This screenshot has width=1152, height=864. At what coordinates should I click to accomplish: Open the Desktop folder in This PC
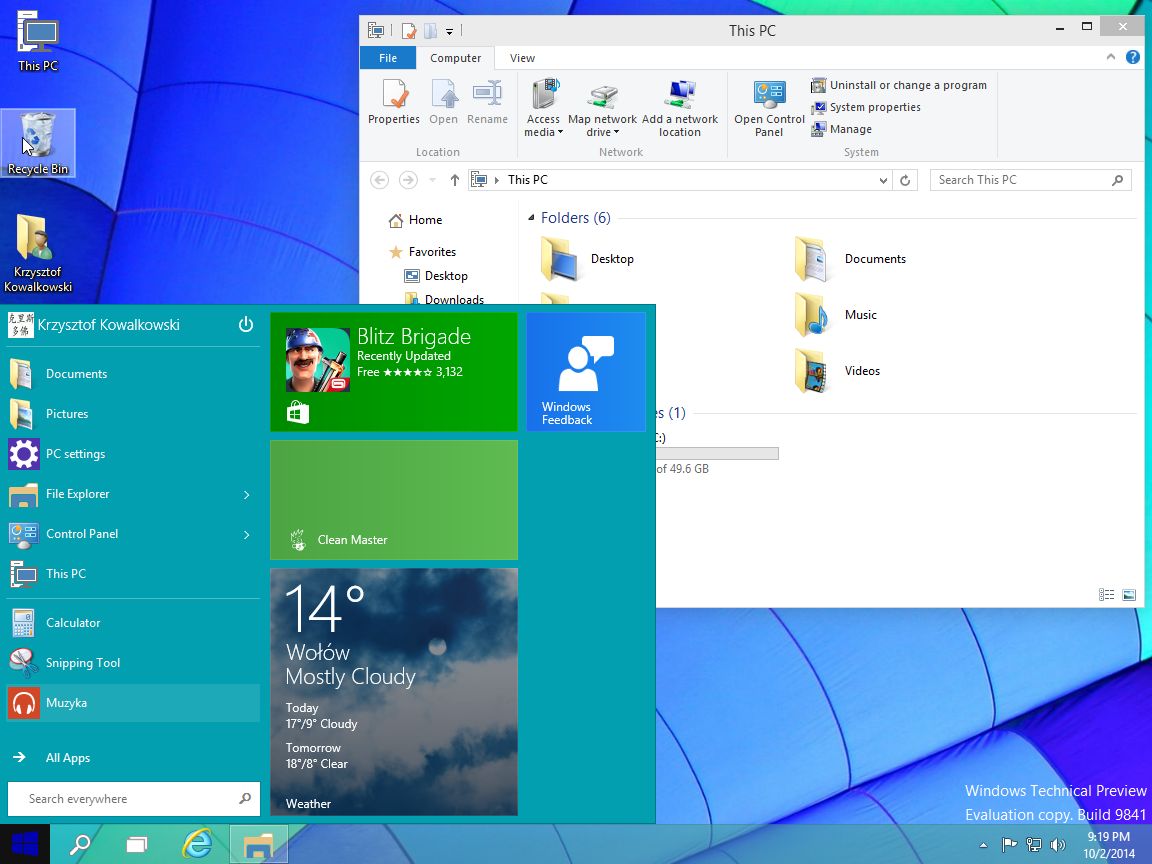click(x=587, y=259)
